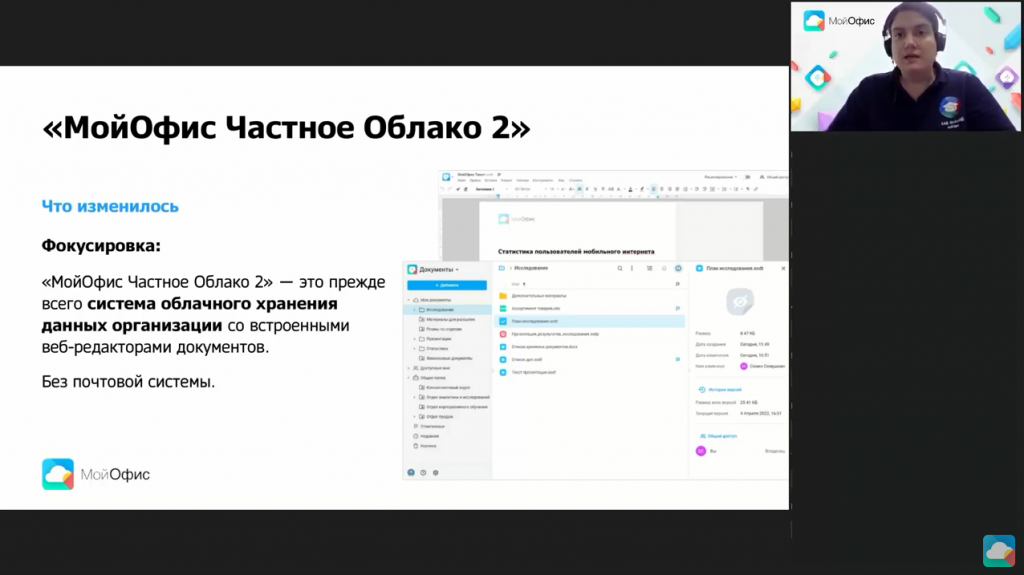Click the author avatar beside Кем изменено

point(743,367)
